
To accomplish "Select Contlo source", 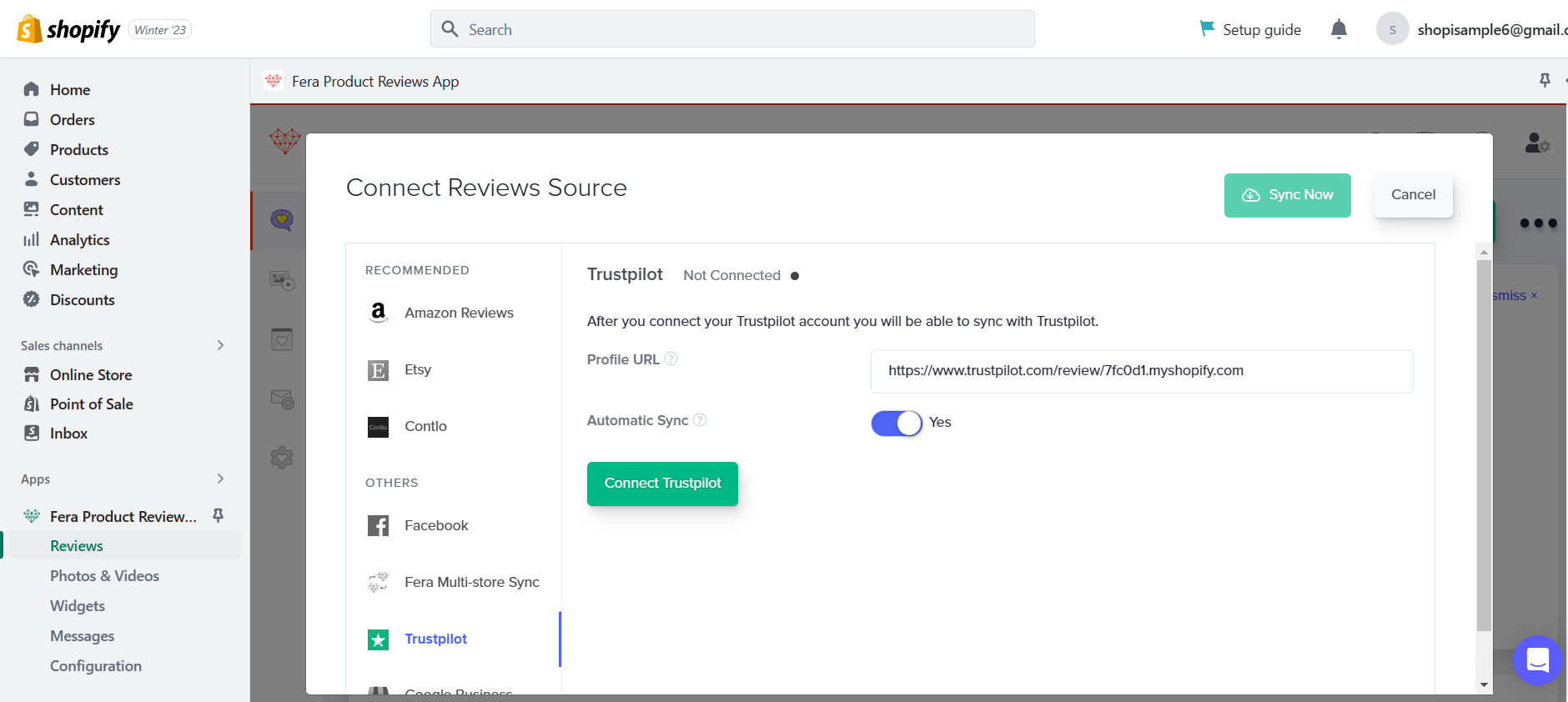I will [425, 426].
